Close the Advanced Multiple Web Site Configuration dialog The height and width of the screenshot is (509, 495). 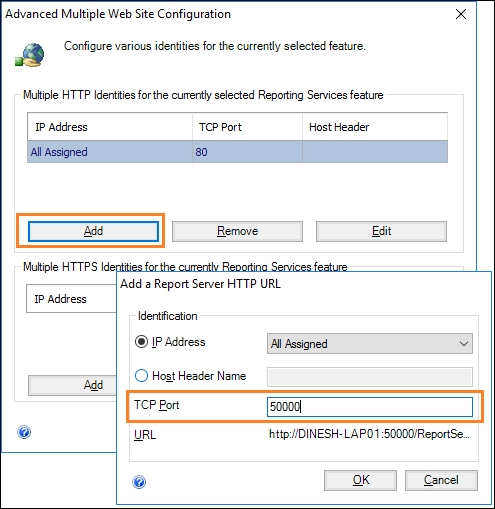tap(461, 14)
